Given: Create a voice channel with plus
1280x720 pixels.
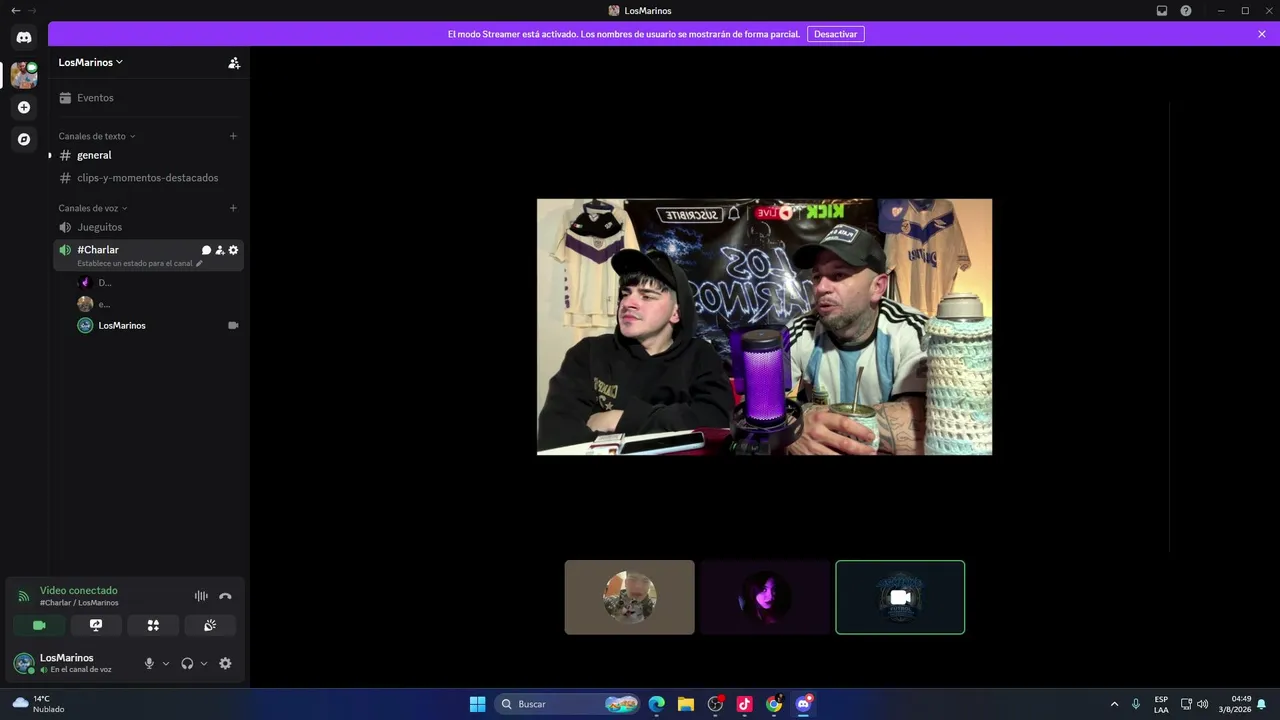Looking at the screenshot, I should (233, 208).
